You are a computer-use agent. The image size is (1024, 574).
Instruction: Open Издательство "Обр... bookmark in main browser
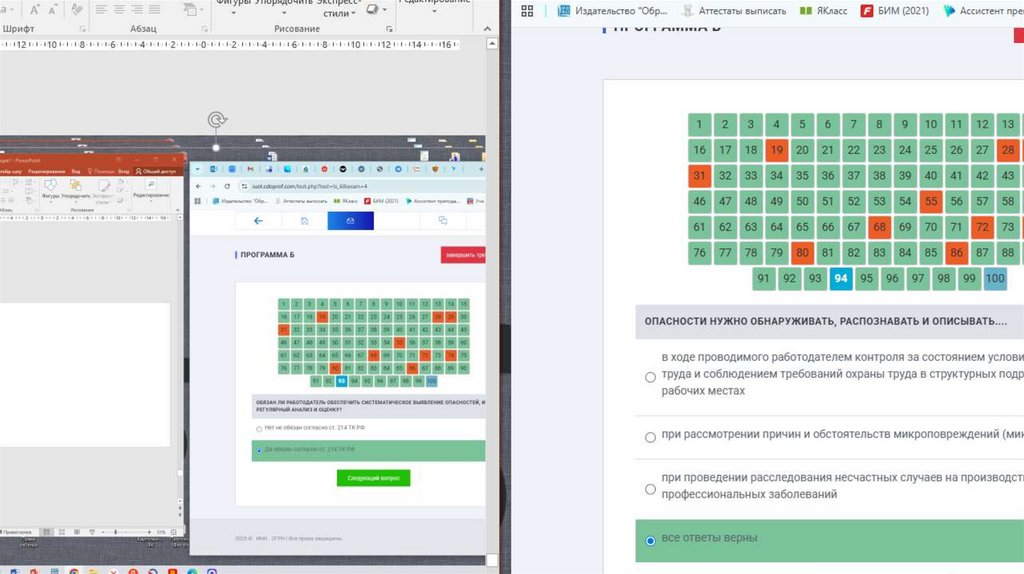pyautogui.click(x=613, y=10)
